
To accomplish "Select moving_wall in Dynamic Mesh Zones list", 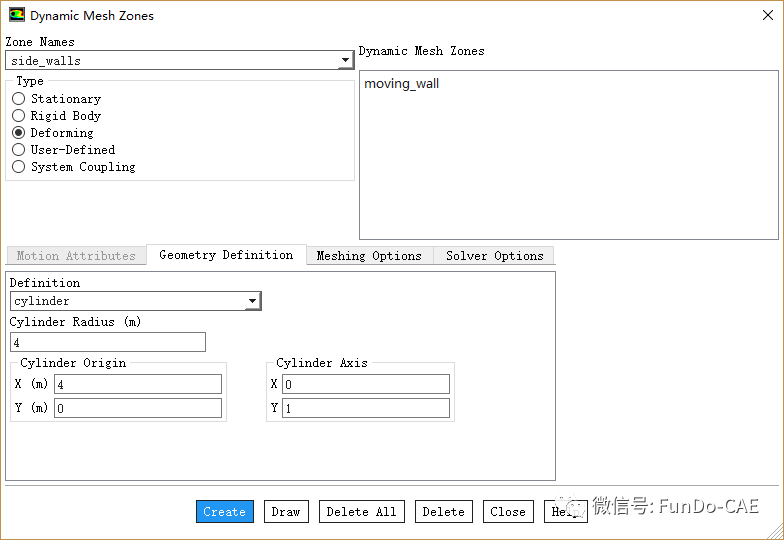I will (401, 84).
